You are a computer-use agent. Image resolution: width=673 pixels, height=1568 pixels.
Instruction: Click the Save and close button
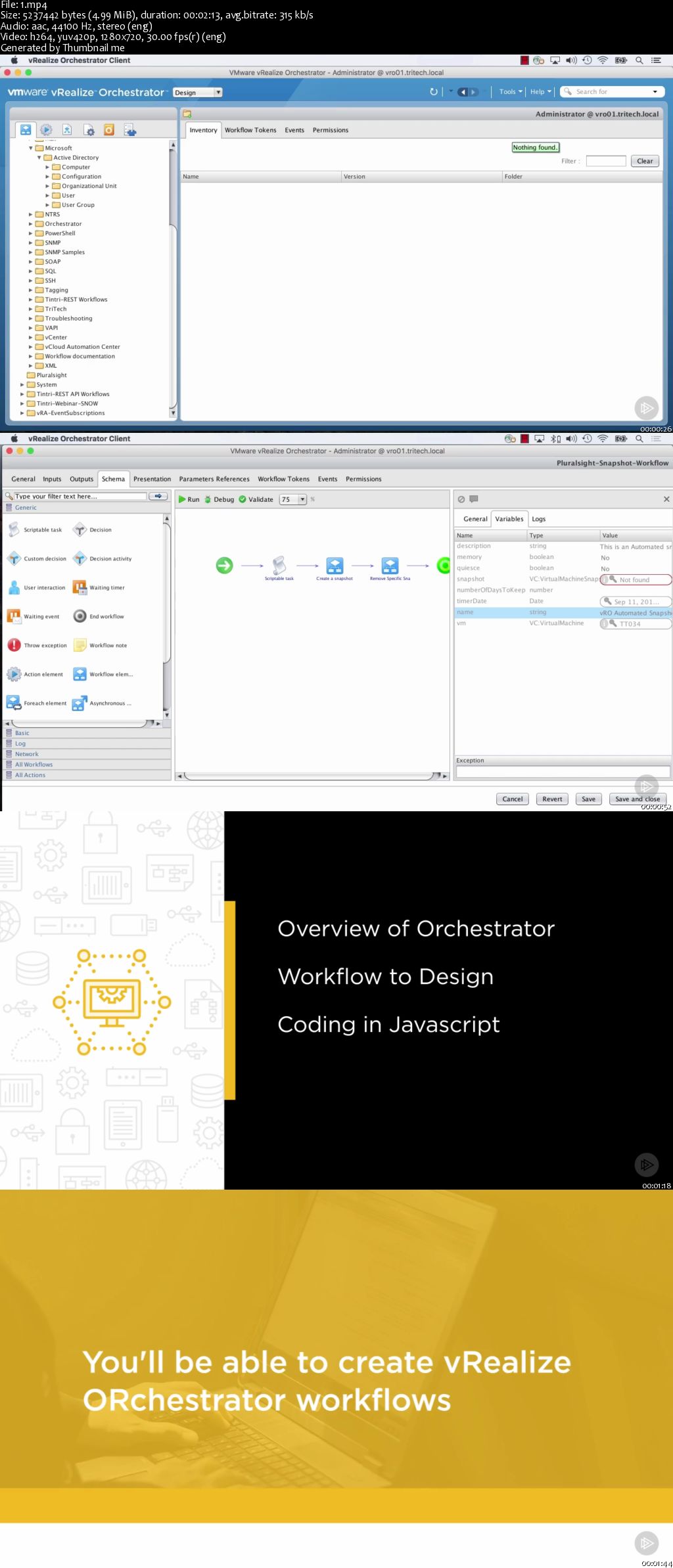point(638,799)
